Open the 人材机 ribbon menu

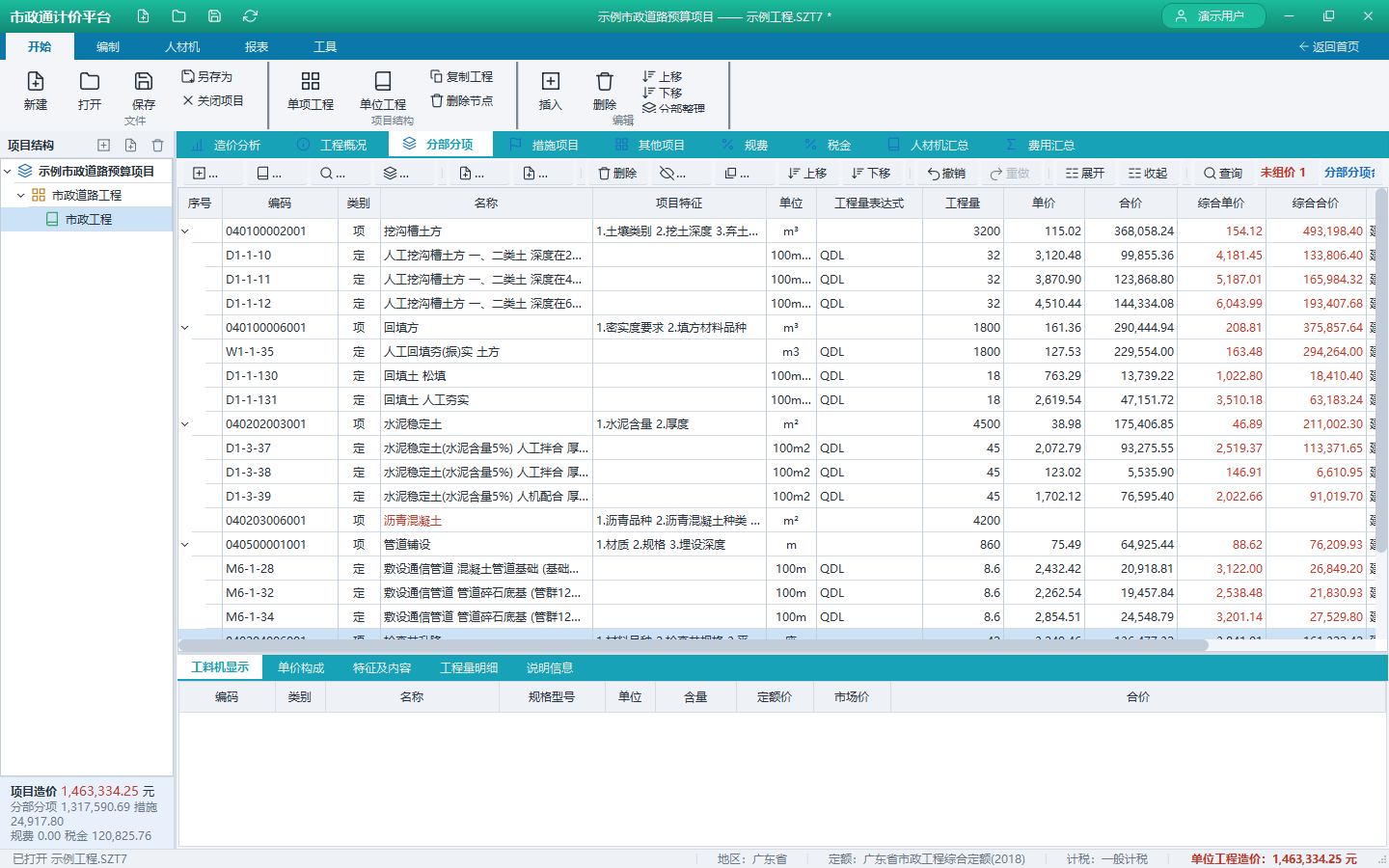click(182, 47)
